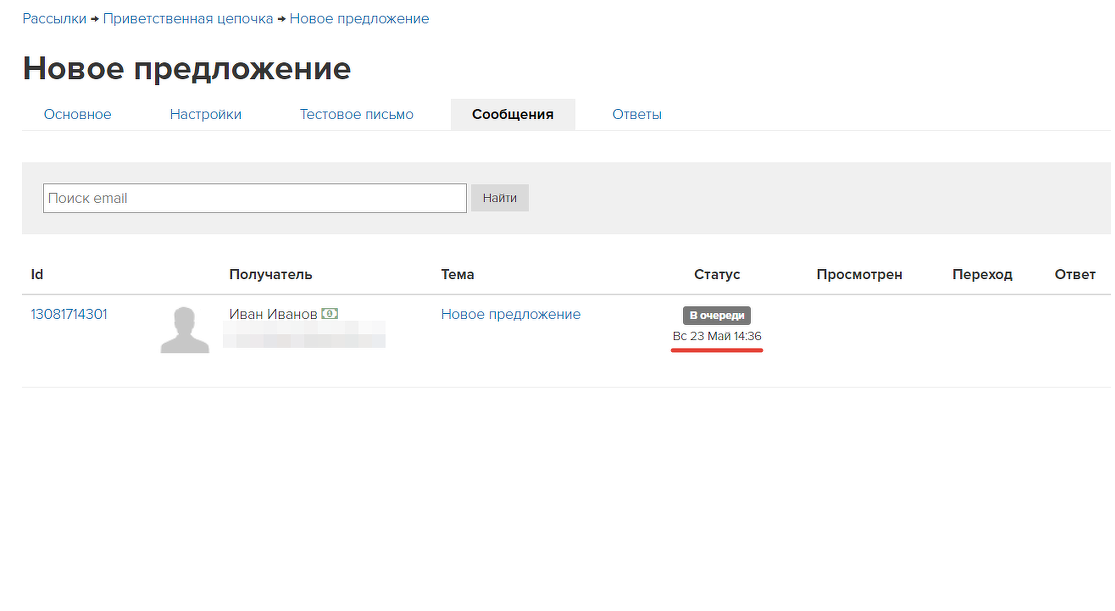Switch to the Настройки tab
The image size is (1115, 611).
pos(206,114)
